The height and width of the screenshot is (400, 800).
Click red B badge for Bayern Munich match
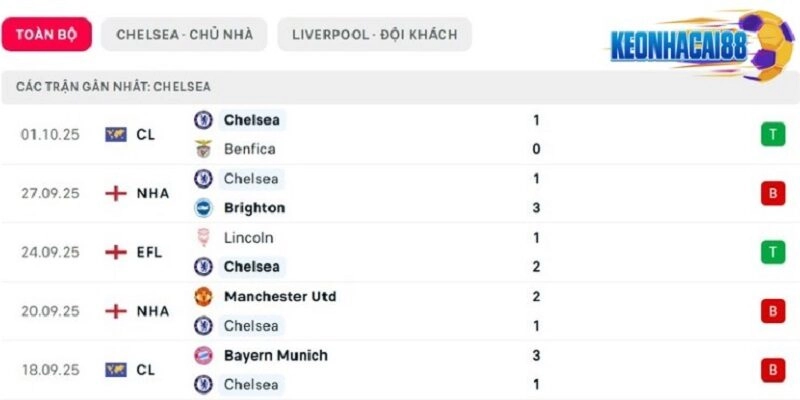(772, 370)
